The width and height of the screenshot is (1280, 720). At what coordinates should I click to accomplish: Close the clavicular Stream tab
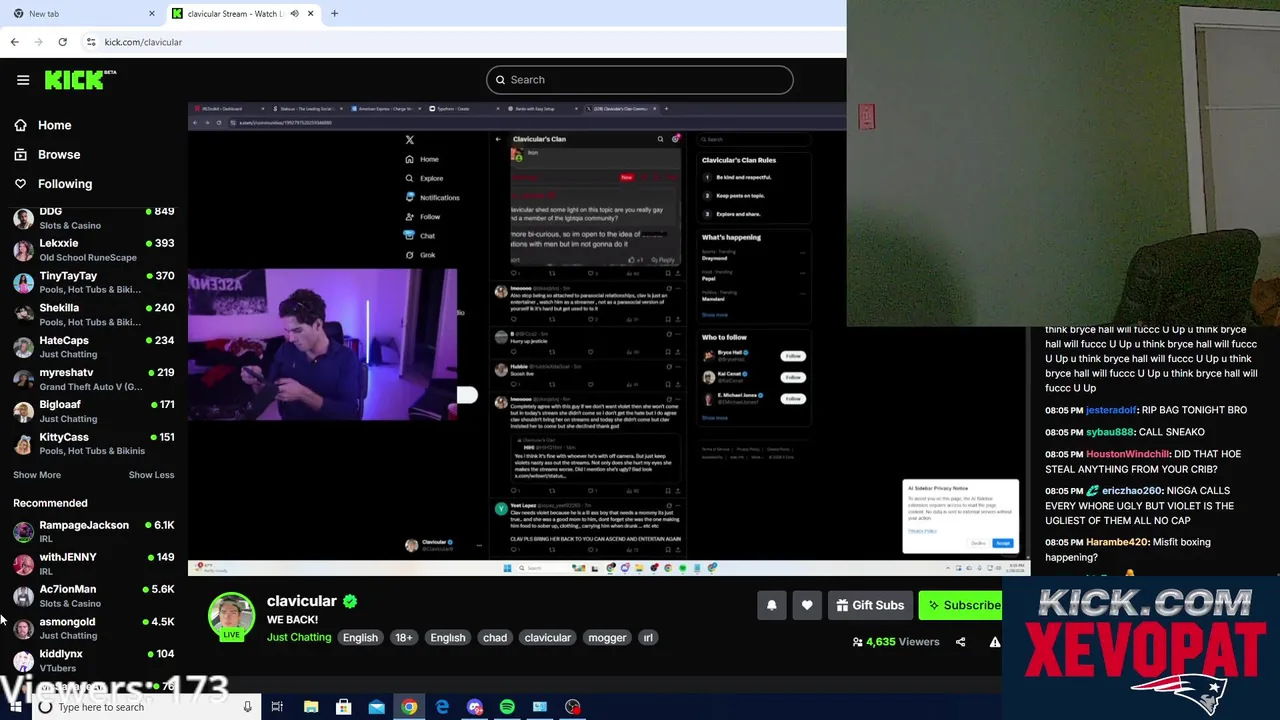(x=310, y=14)
